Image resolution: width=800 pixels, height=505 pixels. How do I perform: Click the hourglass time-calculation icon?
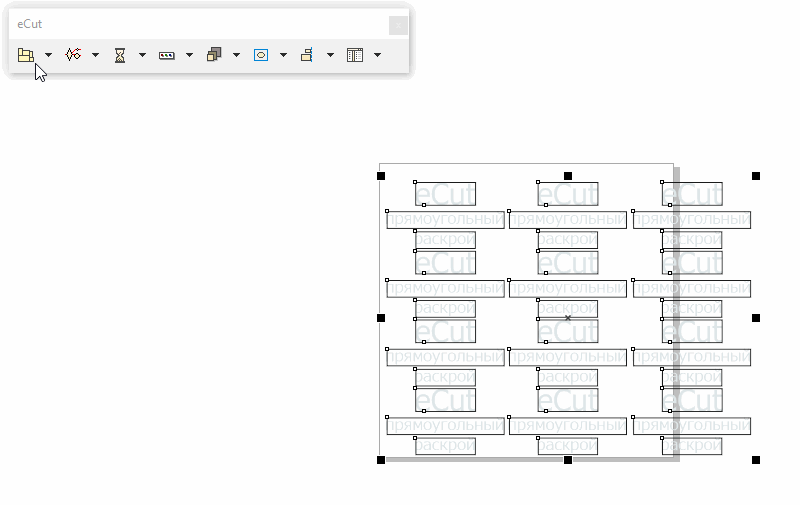coord(120,55)
